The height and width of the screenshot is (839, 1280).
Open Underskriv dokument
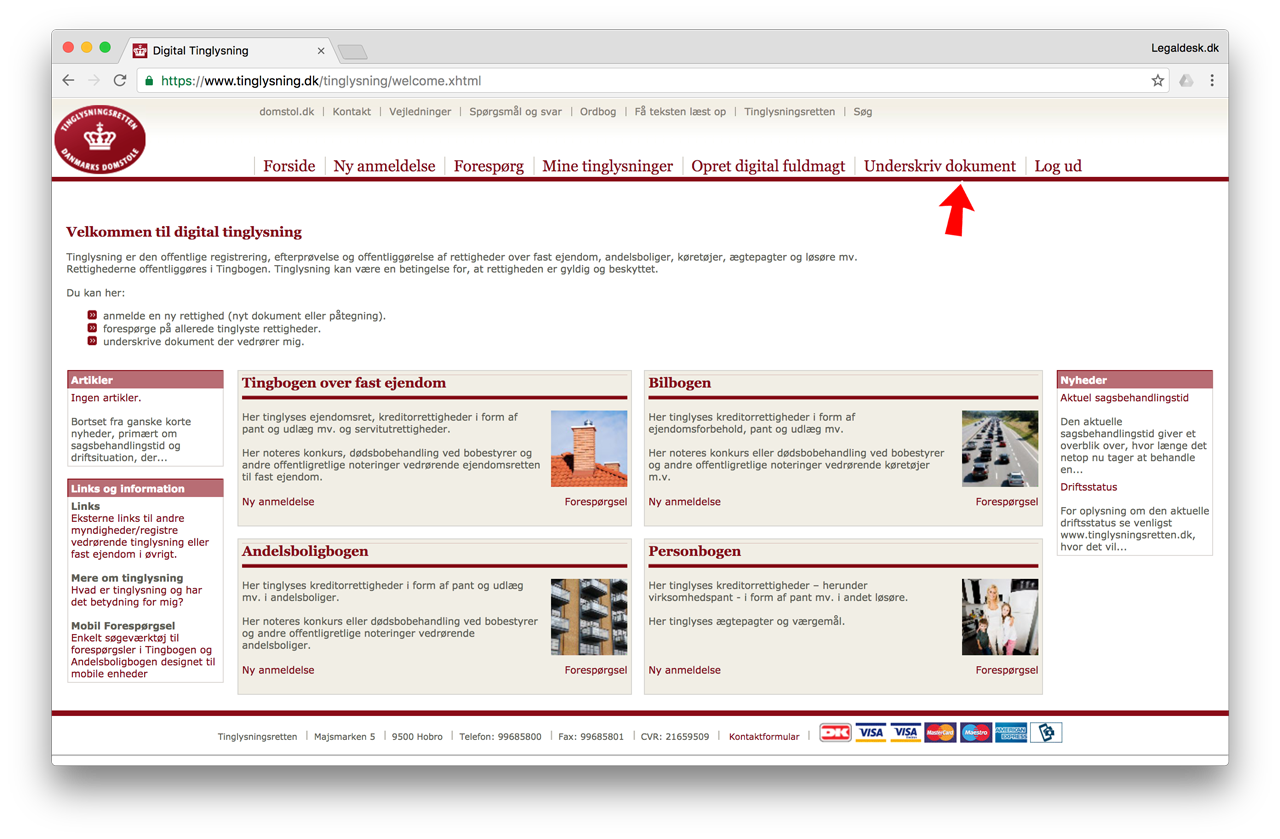[940, 166]
